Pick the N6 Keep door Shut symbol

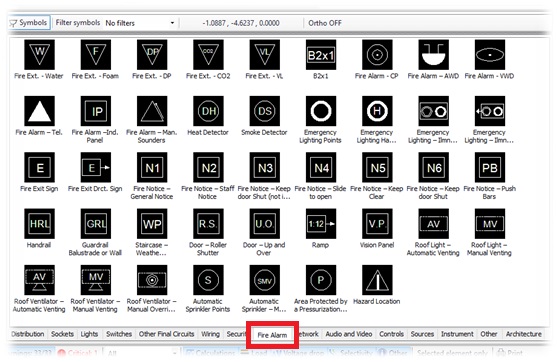(433, 167)
